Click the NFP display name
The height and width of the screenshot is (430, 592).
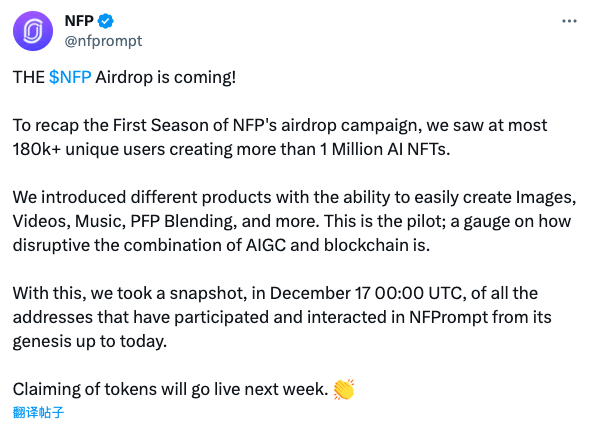pyautogui.click(x=79, y=21)
